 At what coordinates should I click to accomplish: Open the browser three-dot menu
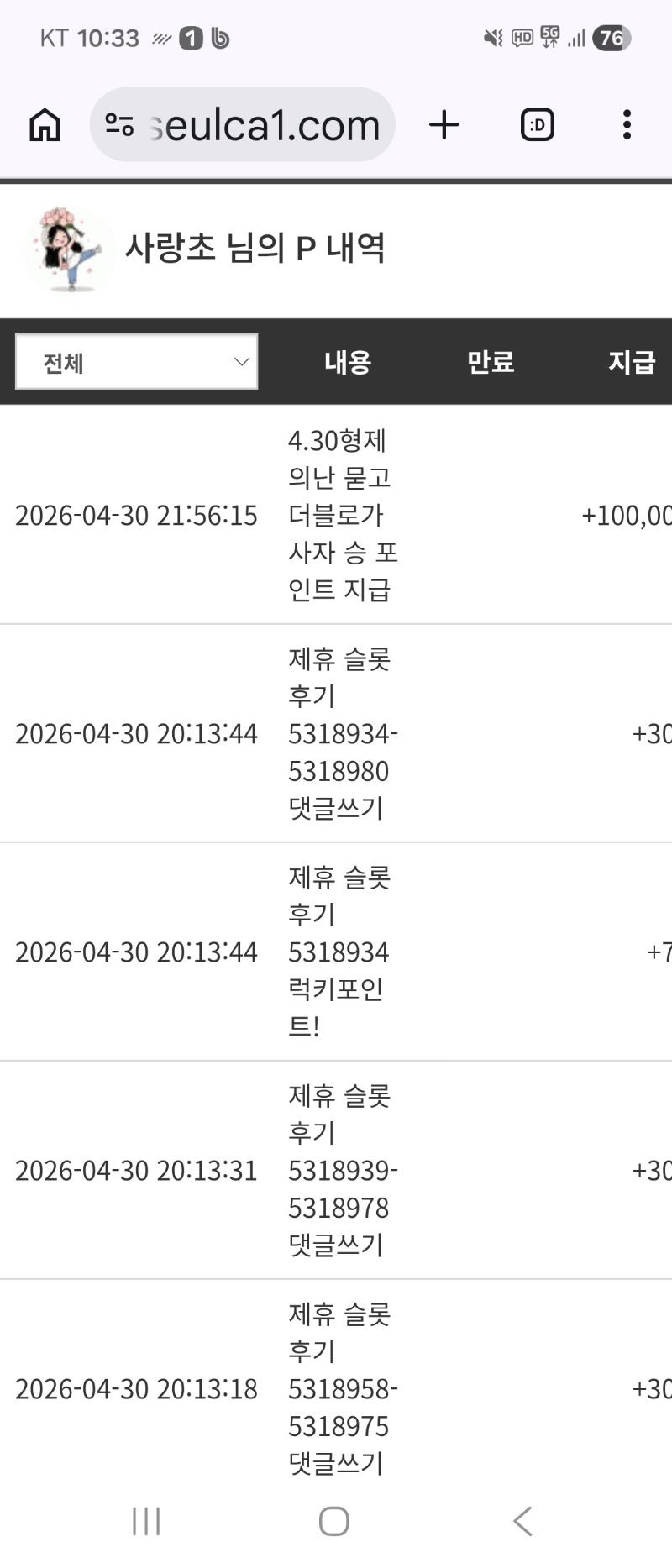coord(627,125)
